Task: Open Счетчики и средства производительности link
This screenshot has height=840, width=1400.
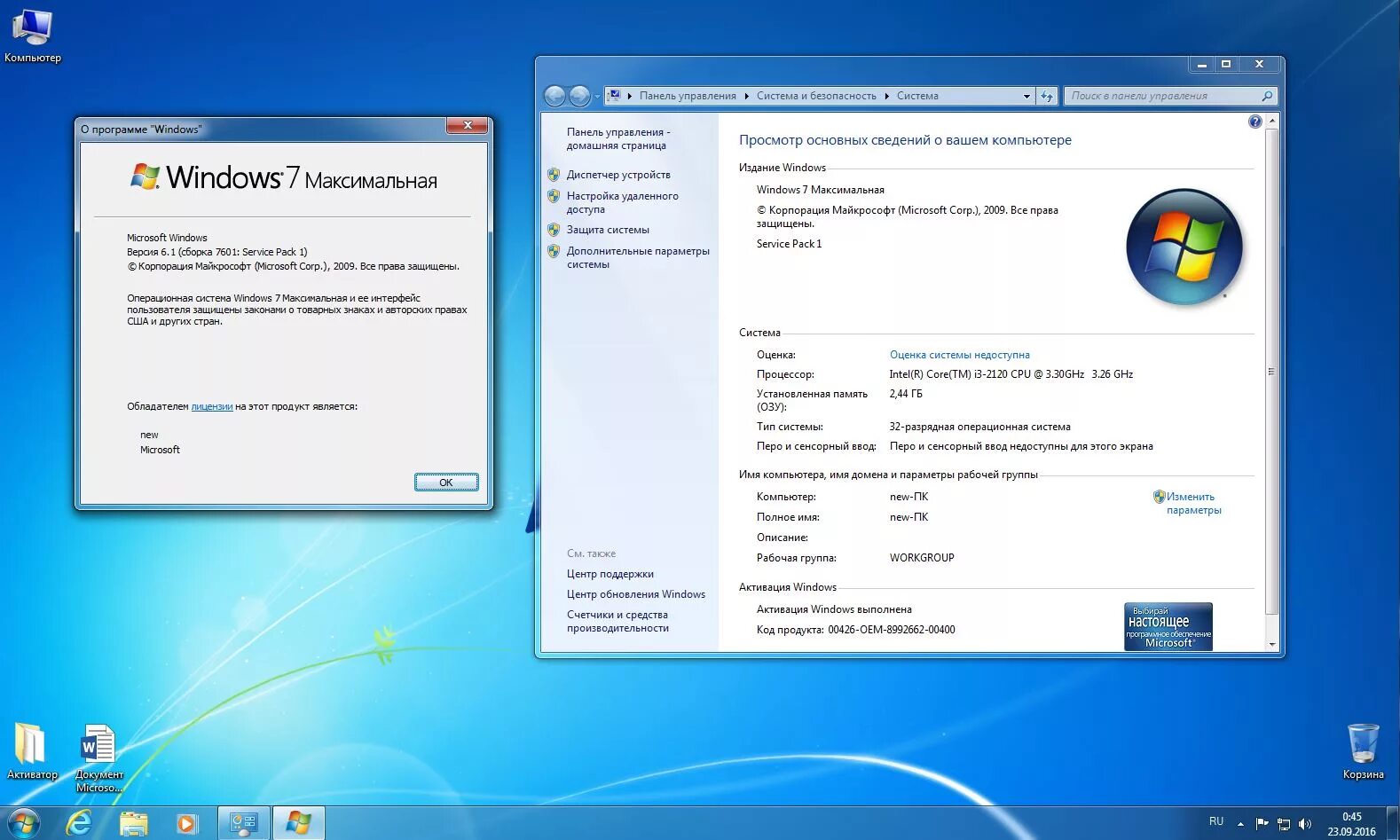Action: tap(617, 621)
